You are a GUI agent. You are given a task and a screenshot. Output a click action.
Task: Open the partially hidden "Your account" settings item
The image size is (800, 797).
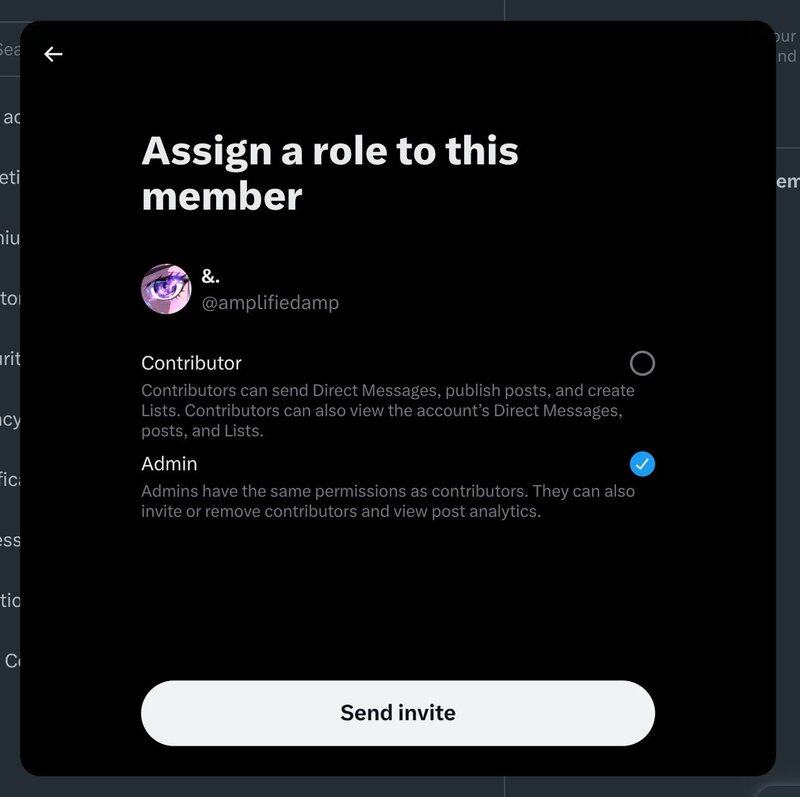10,117
